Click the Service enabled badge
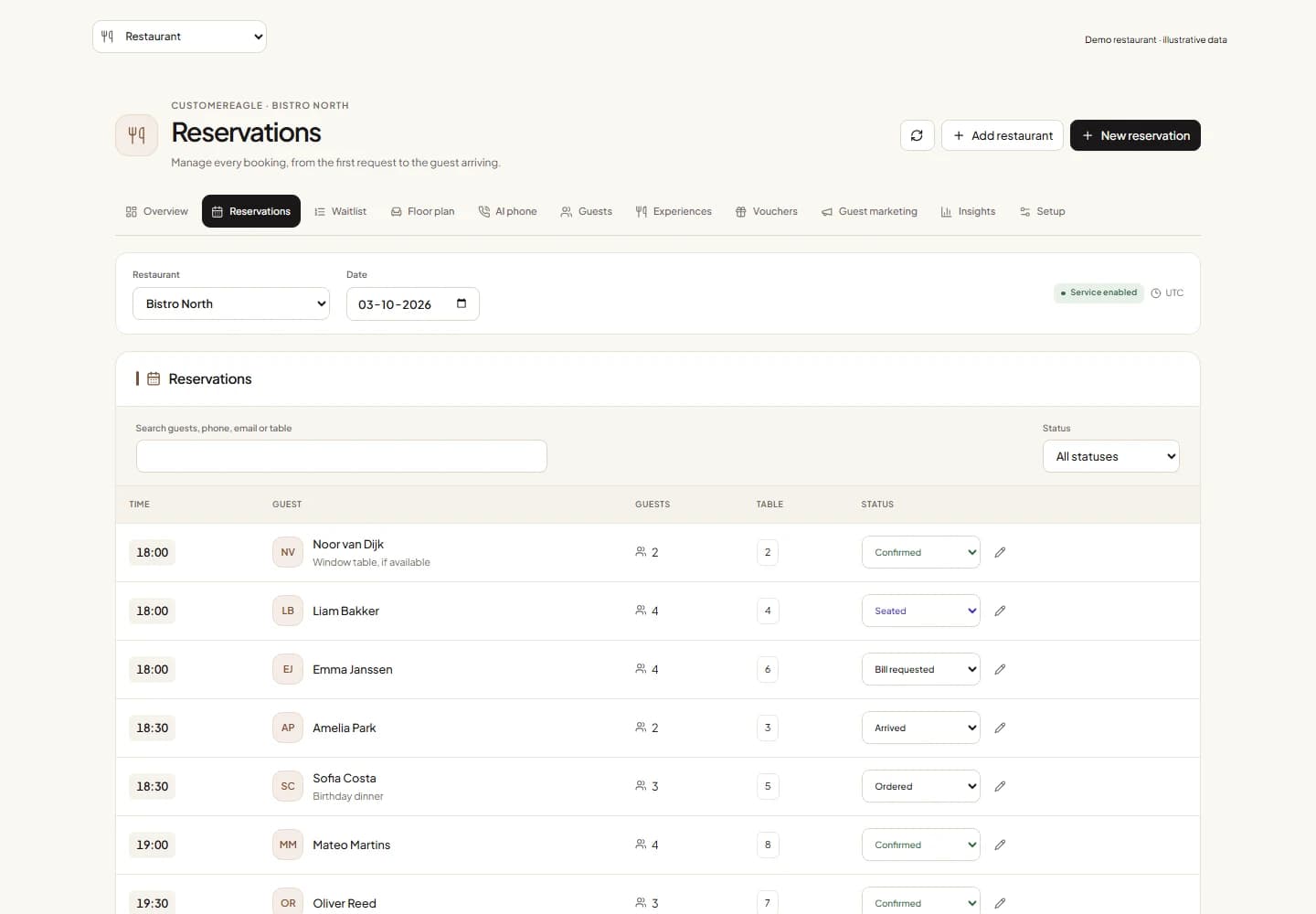 pyautogui.click(x=1098, y=293)
